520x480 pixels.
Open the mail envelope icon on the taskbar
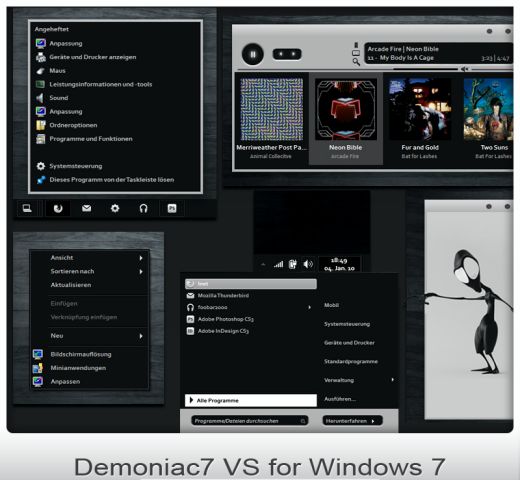point(86,208)
